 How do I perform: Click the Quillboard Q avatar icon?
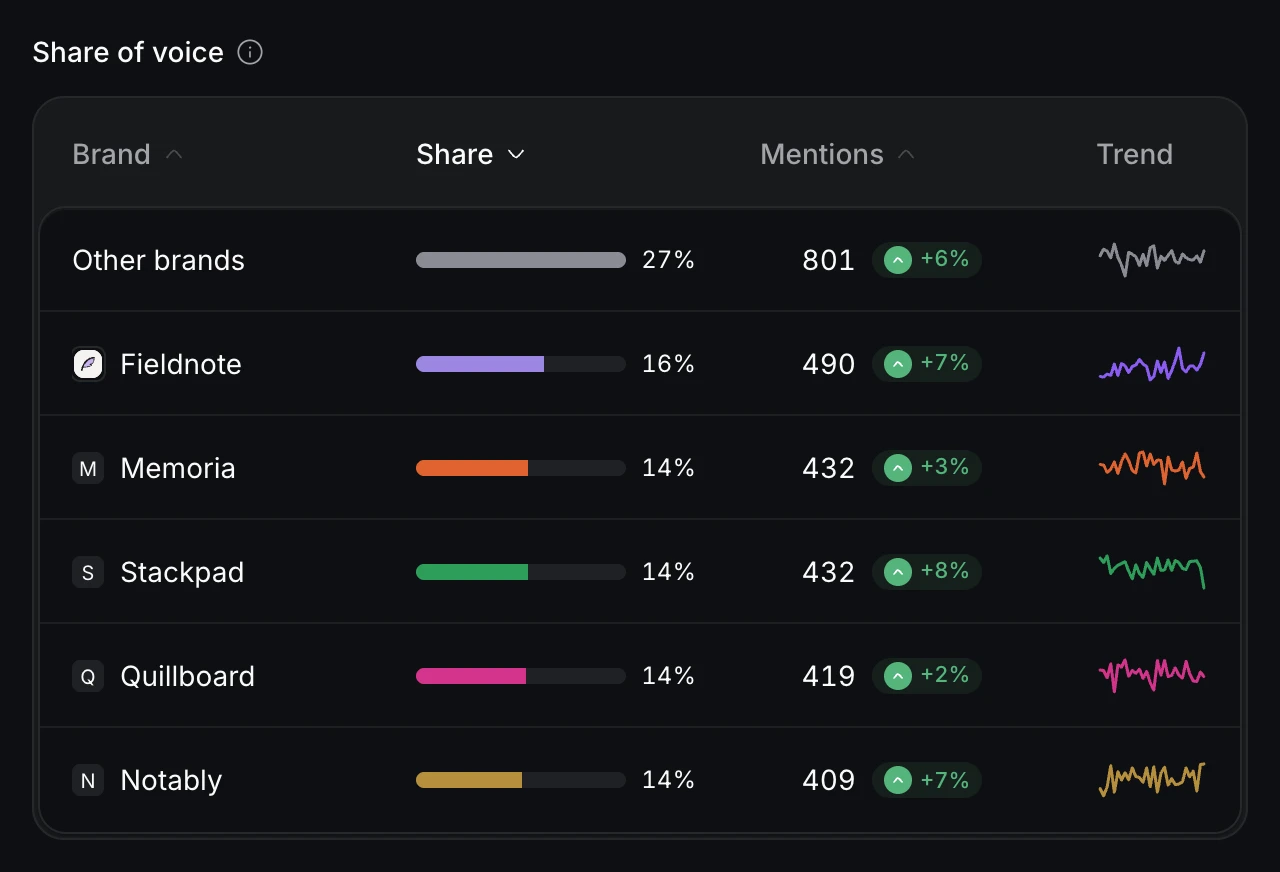click(88, 676)
